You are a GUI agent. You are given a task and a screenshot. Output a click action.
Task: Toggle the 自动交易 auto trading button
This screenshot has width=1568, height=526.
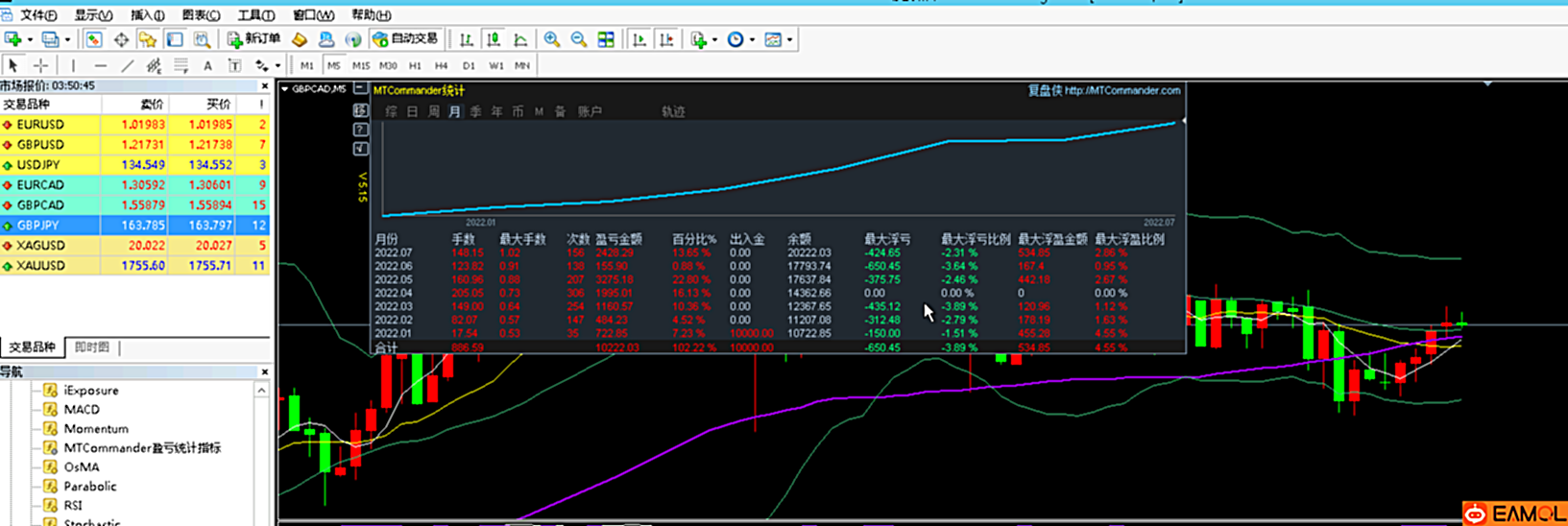pyautogui.click(x=405, y=39)
